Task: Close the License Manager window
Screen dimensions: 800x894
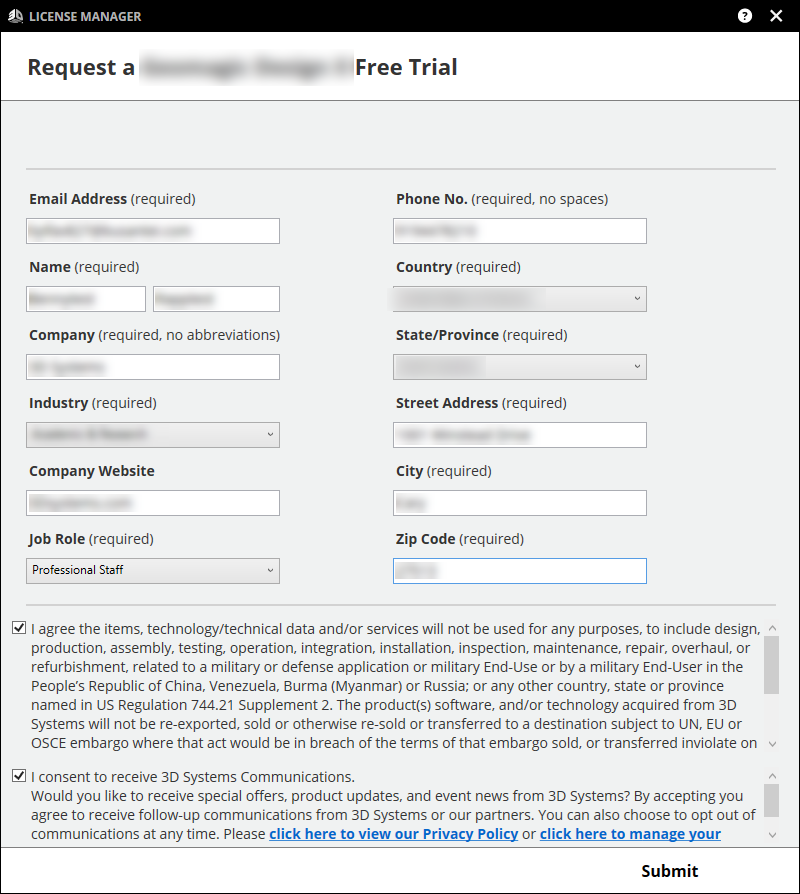Action: (x=776, y=16)
